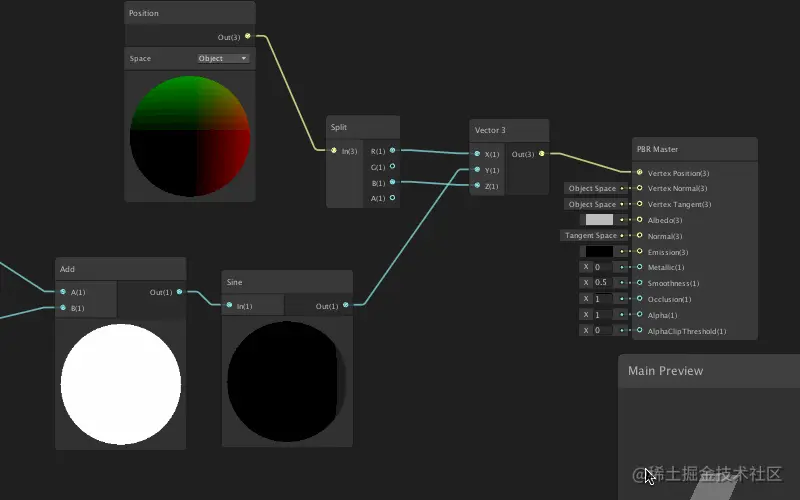The height and width of the screenshot is (500, 800).
Task: Click Object Space label for Vertex Normal
Action: point(592,188)
